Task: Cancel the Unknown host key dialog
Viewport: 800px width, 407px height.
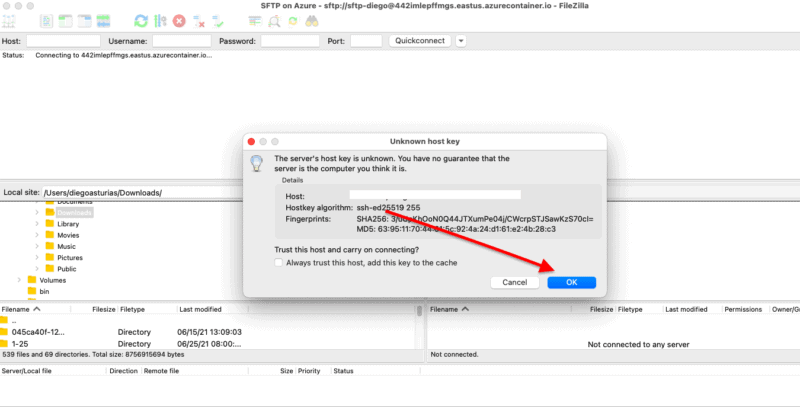Action: pyautogui.click(x=514, y=282)
